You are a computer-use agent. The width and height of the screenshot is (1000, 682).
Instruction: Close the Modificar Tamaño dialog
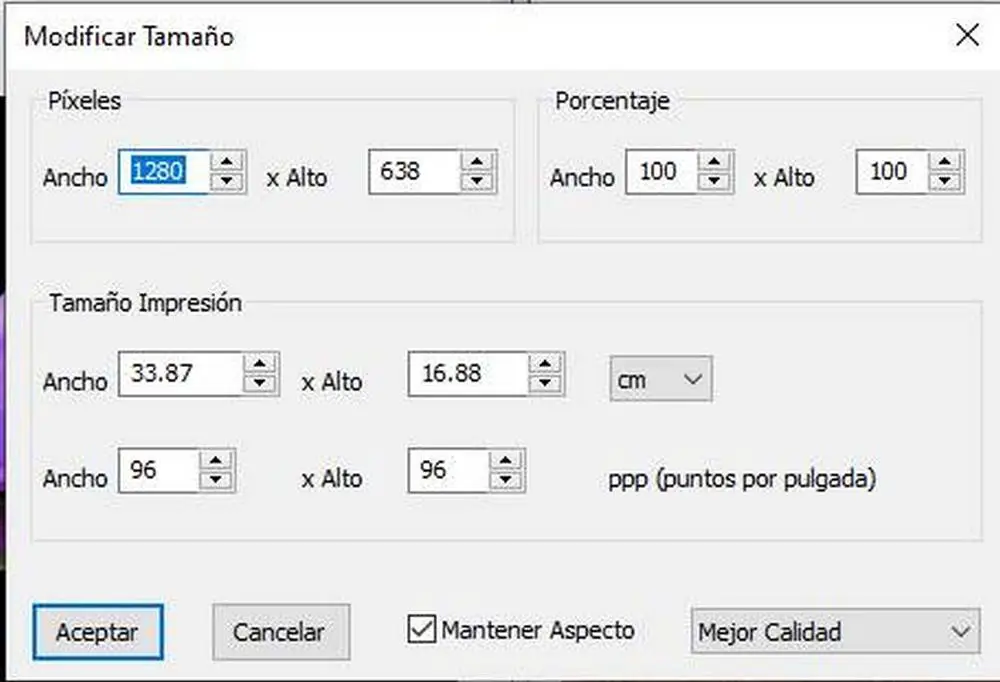967,36
